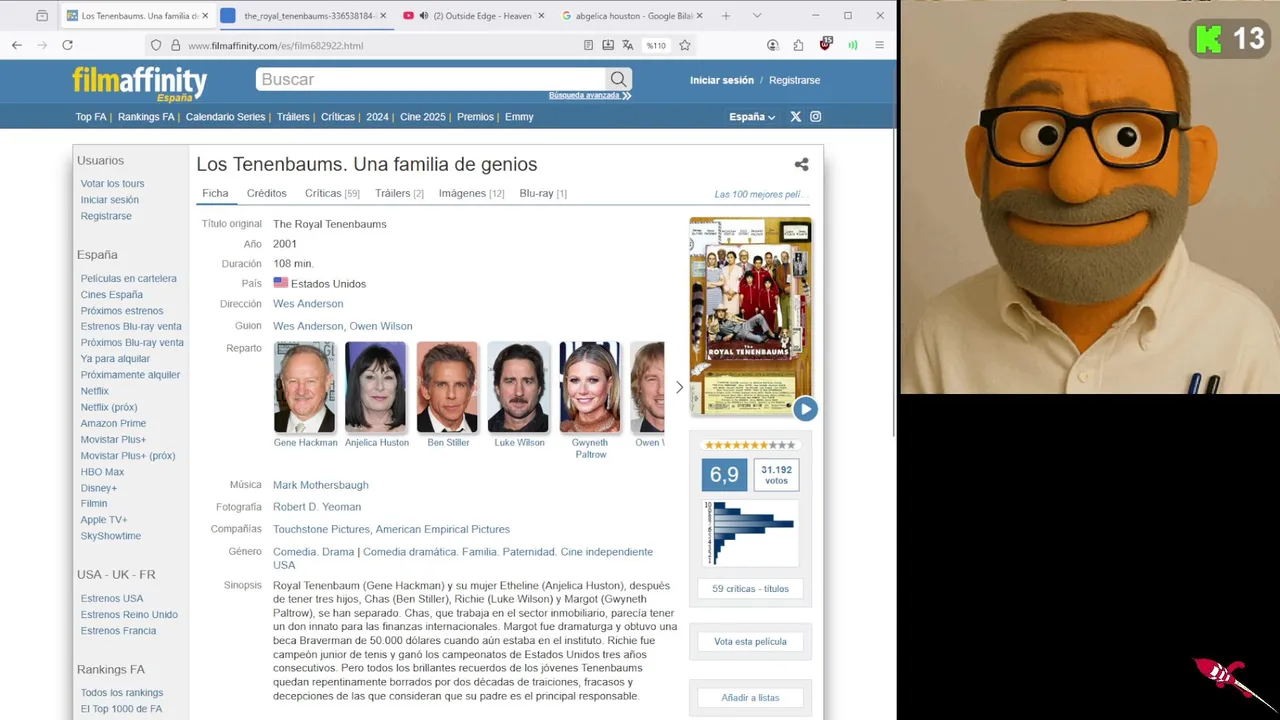Expand the list all tabs chevron
1280x720 pixels.
pos(757,16)
